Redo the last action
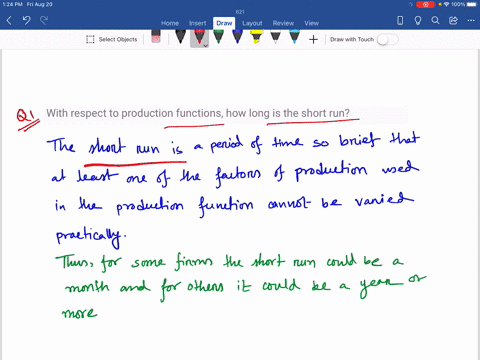480x360 pixels. 44,21
